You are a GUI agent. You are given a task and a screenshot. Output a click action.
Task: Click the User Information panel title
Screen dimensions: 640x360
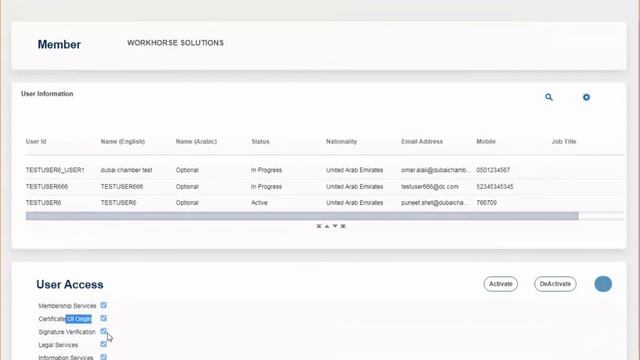47,94
